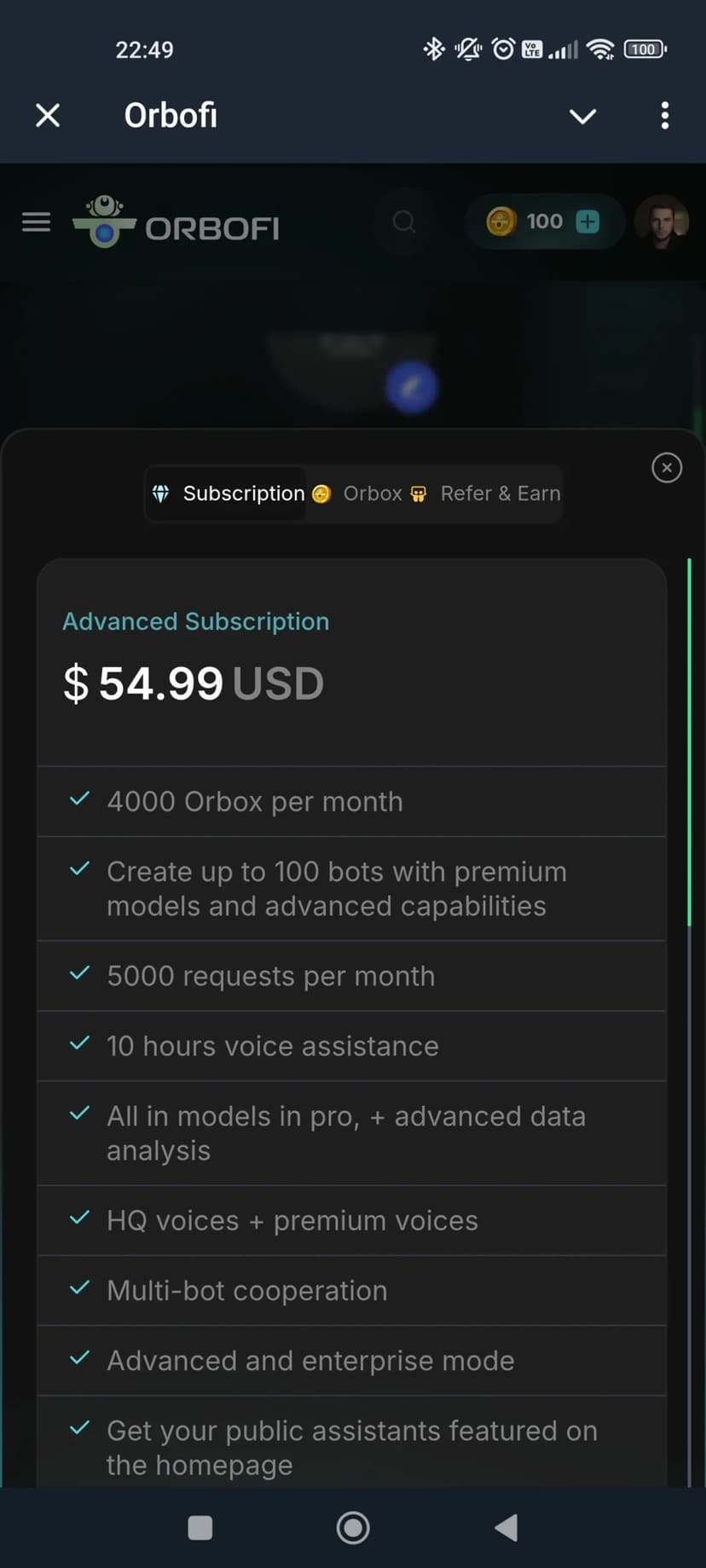Switch to the Subscription tab
This screenshot has height=1568, width=706.
229,493
